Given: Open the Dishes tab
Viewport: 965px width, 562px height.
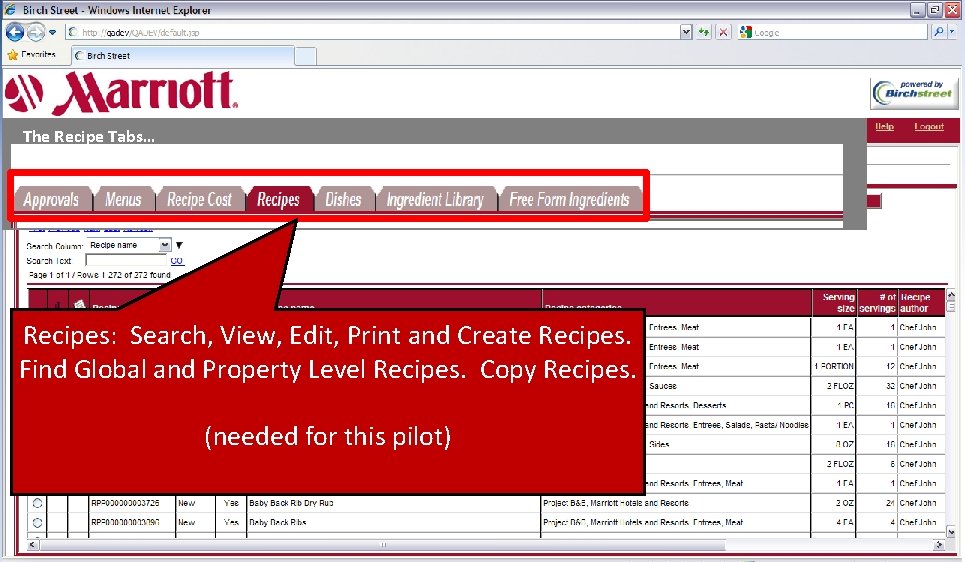Looking at the screenshot, I should [343, 199].
